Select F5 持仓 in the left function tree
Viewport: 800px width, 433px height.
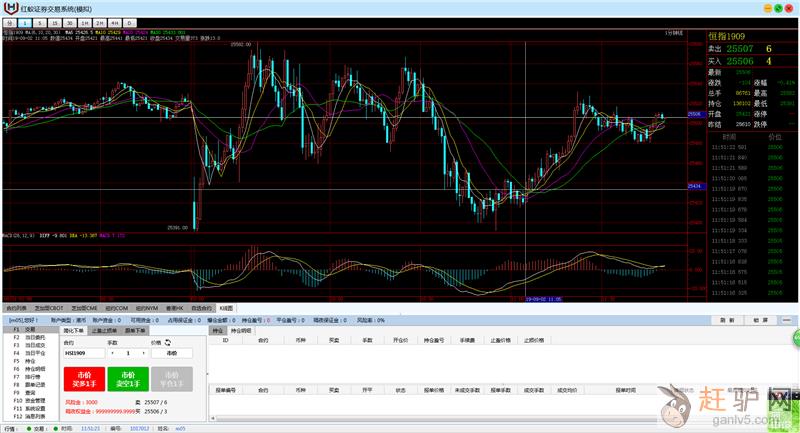click(25, 361)
